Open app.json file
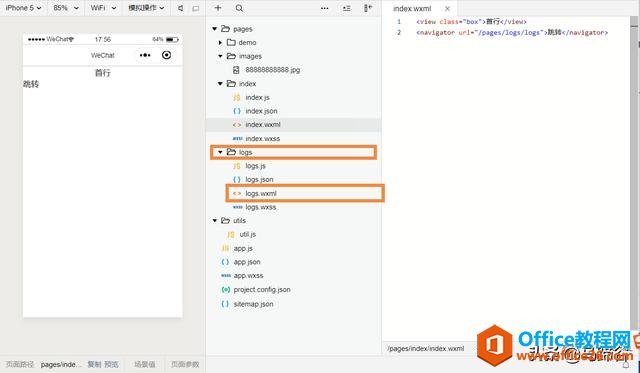Screen dimensions: 640x373 (x=247, y=262)
